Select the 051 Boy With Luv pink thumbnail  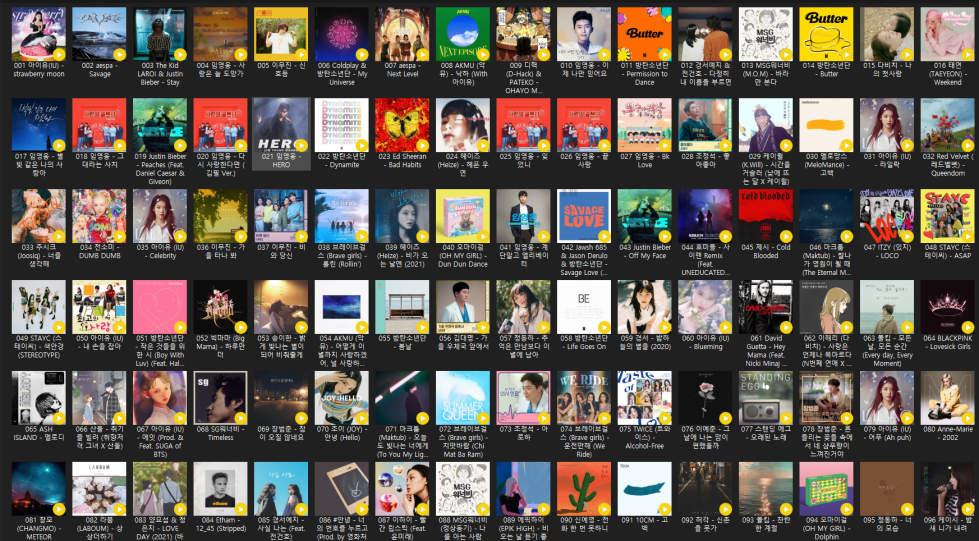(x=160, y=307)
